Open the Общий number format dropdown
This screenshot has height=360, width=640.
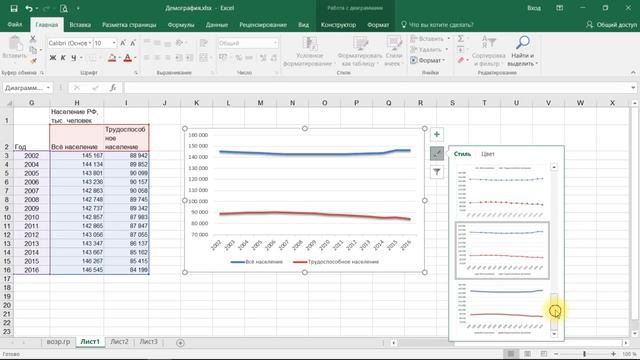point(276,43)
